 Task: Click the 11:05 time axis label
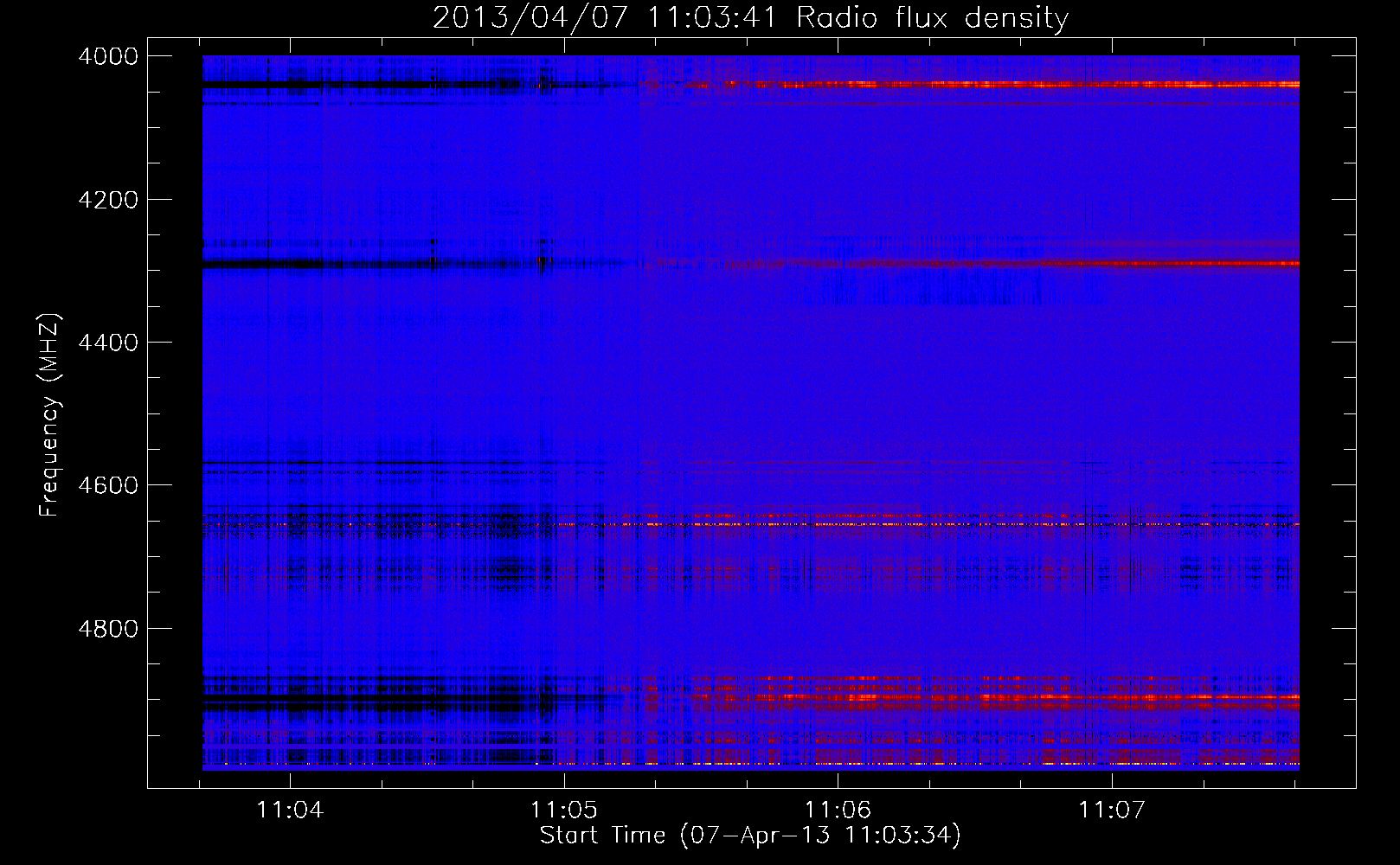(x=564, y=810)
